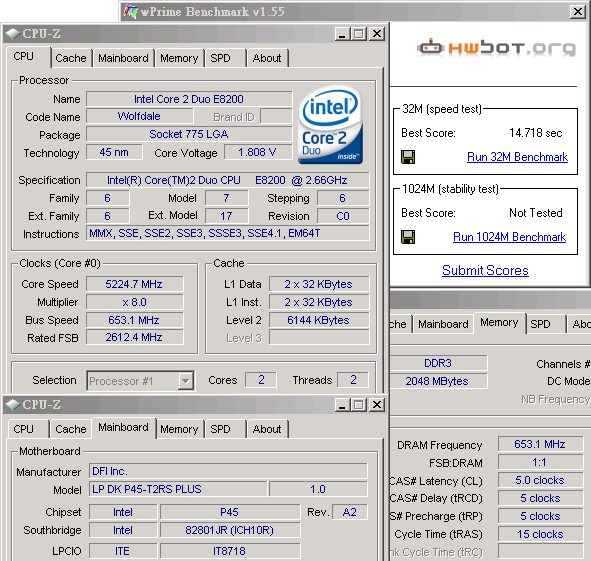Screen dimensions: 591x561
Task: Click the LPCIO IT8718 value
Action: (230, 551)
